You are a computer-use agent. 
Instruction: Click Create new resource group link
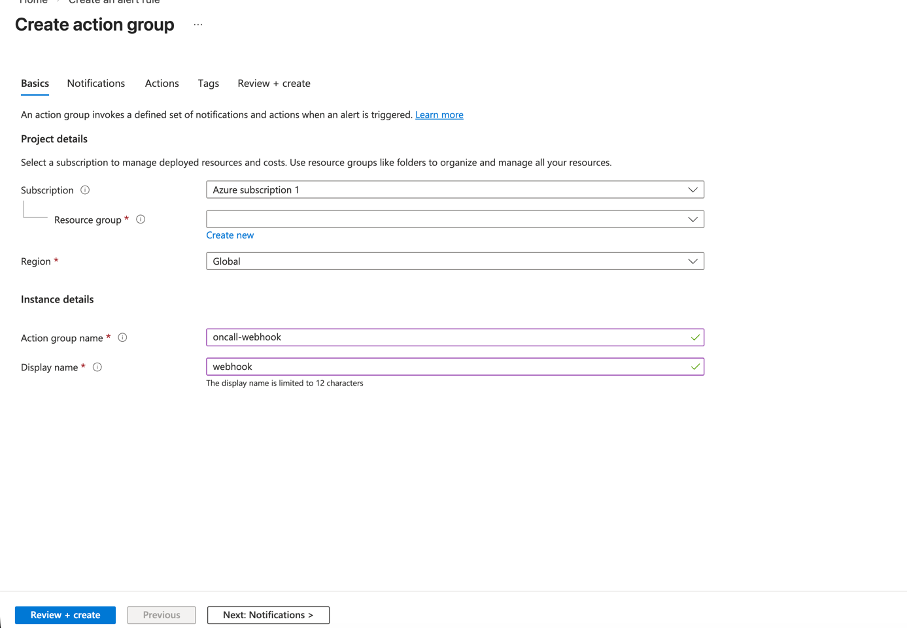(230, 235)
